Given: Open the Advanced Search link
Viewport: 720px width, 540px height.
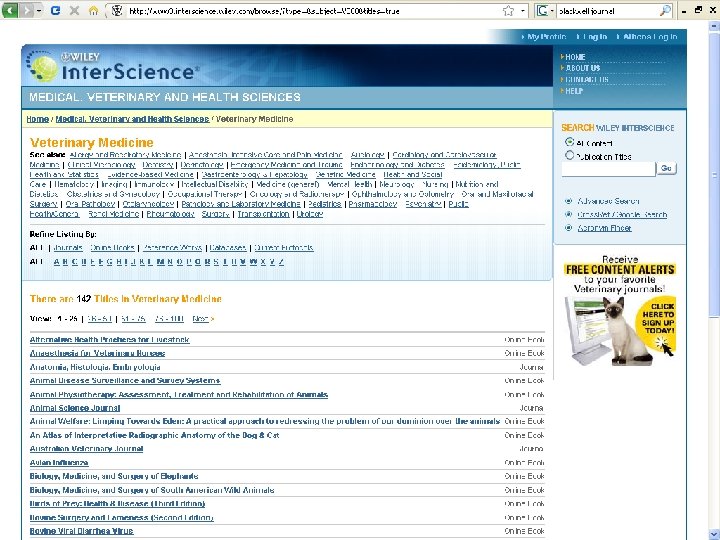Looking at the screenshot, I should [608, 201].
